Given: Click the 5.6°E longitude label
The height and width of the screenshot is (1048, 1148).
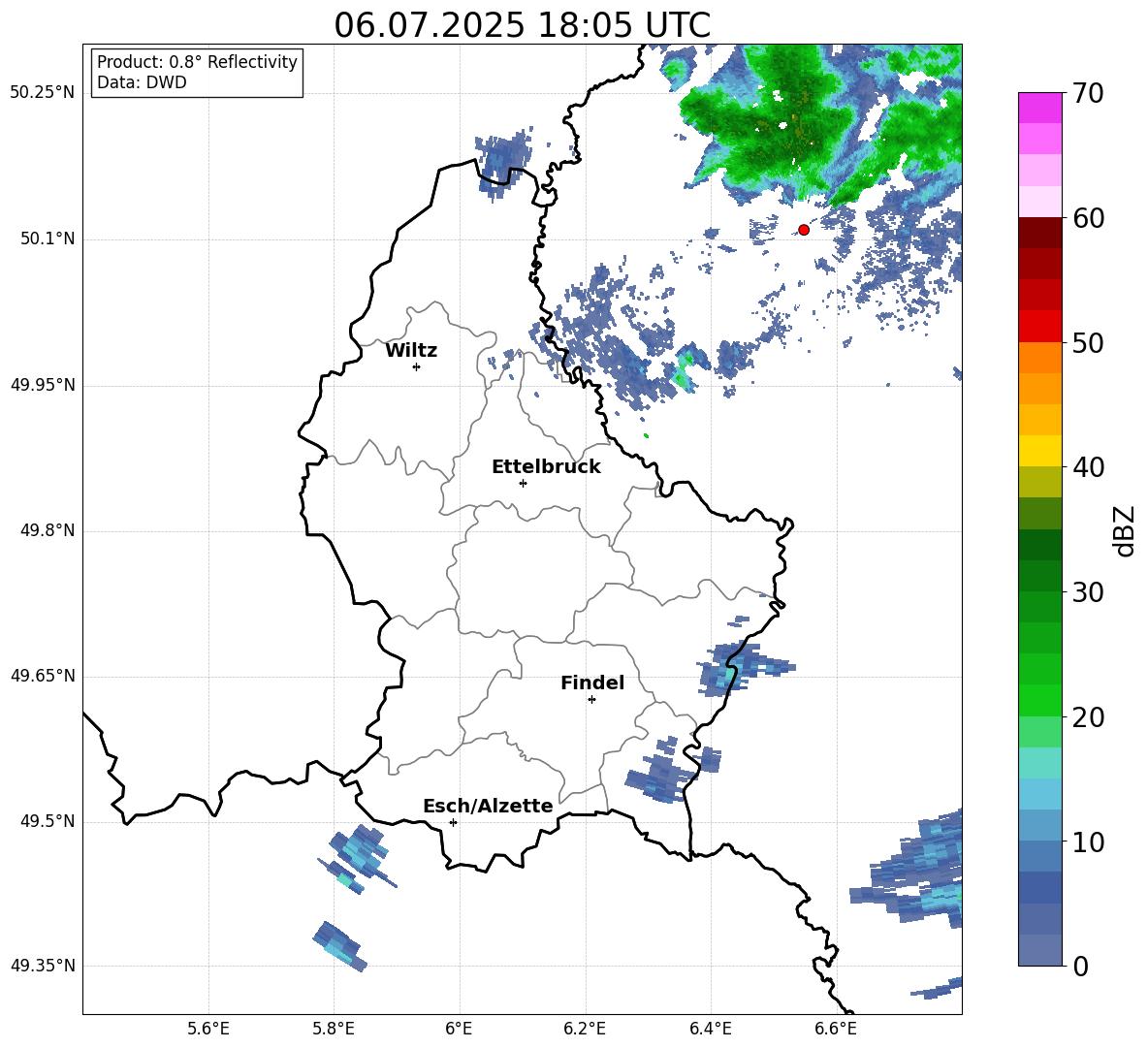Looking at the screenshot, I should [208, 1029].
